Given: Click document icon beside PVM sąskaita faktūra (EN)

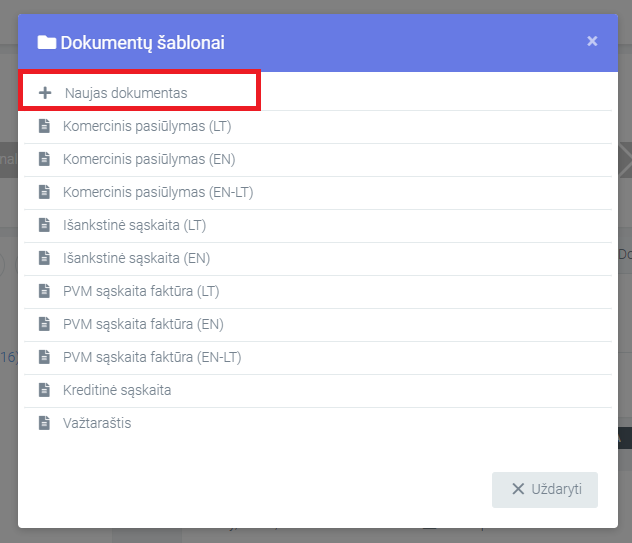Looking at the screenshot, I should pos(44,324).
